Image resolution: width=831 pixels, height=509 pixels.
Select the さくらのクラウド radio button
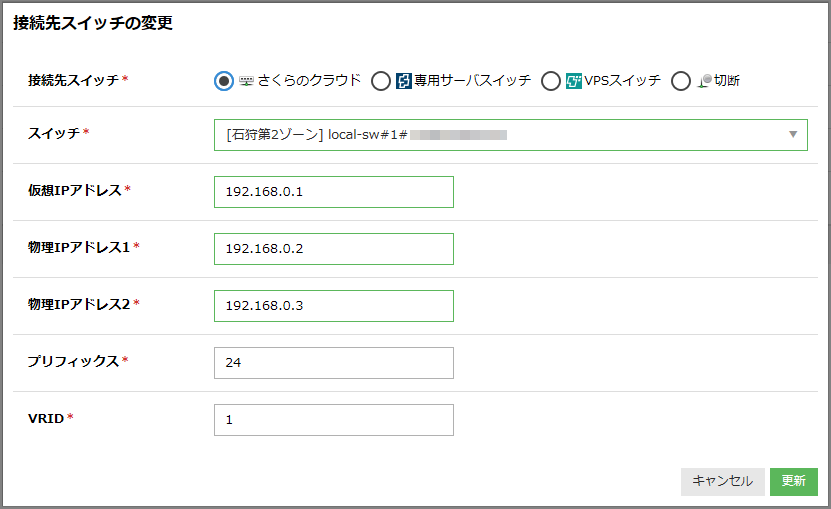pyautogui.click(x=224, y=81)
